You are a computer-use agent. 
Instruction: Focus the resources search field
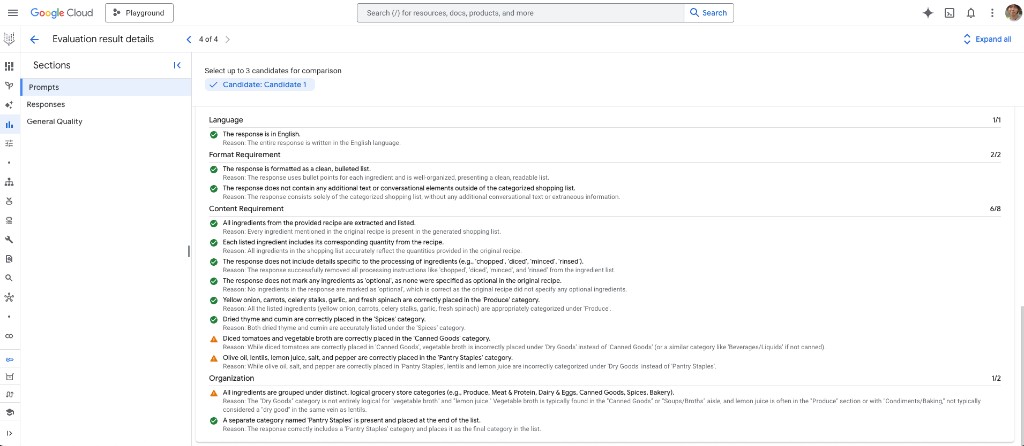coord(520,12)
